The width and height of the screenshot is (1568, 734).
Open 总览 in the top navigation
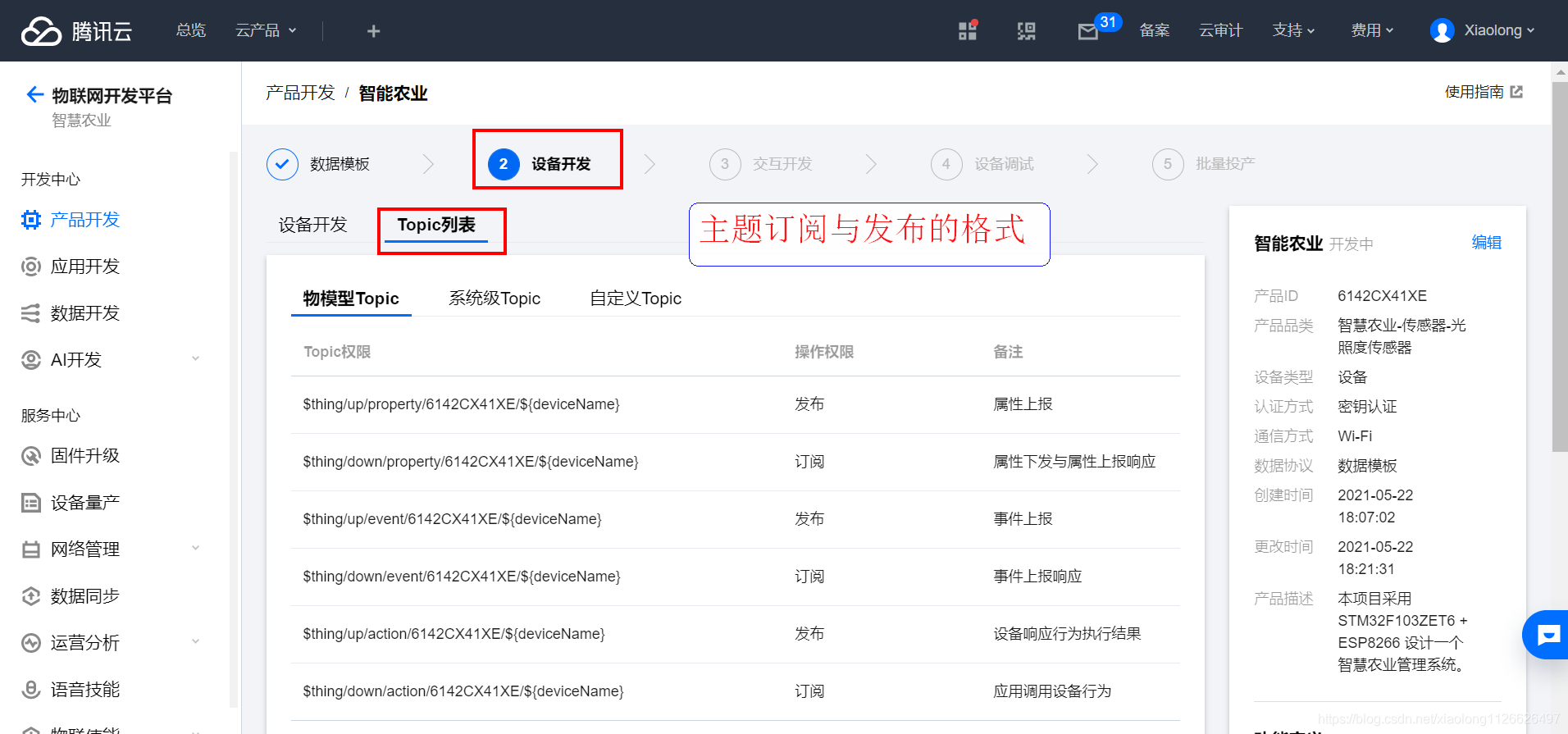pos(191,30)
